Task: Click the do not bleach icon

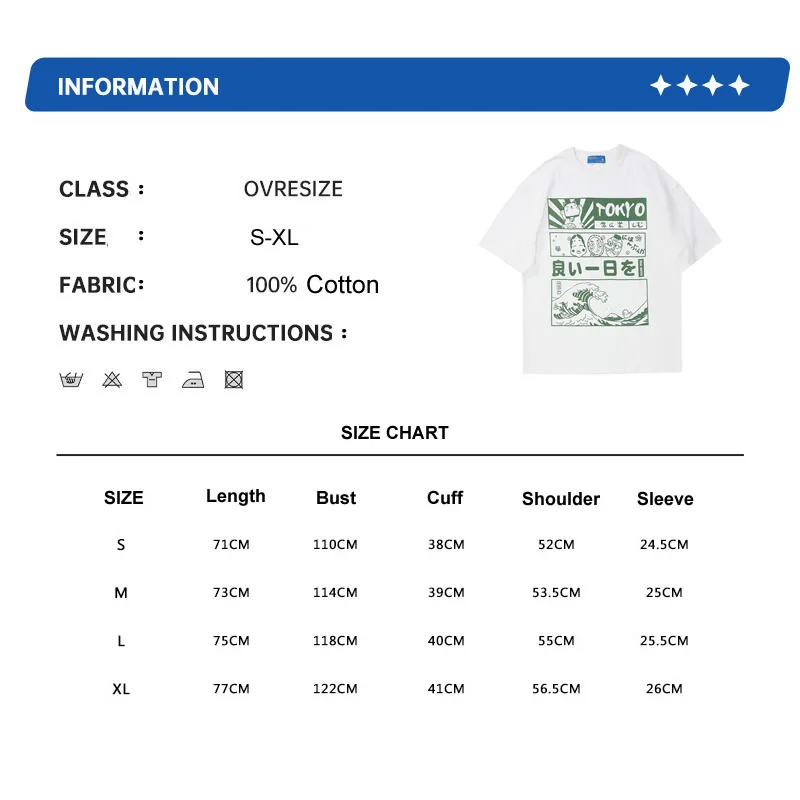Action: [112, 380]
